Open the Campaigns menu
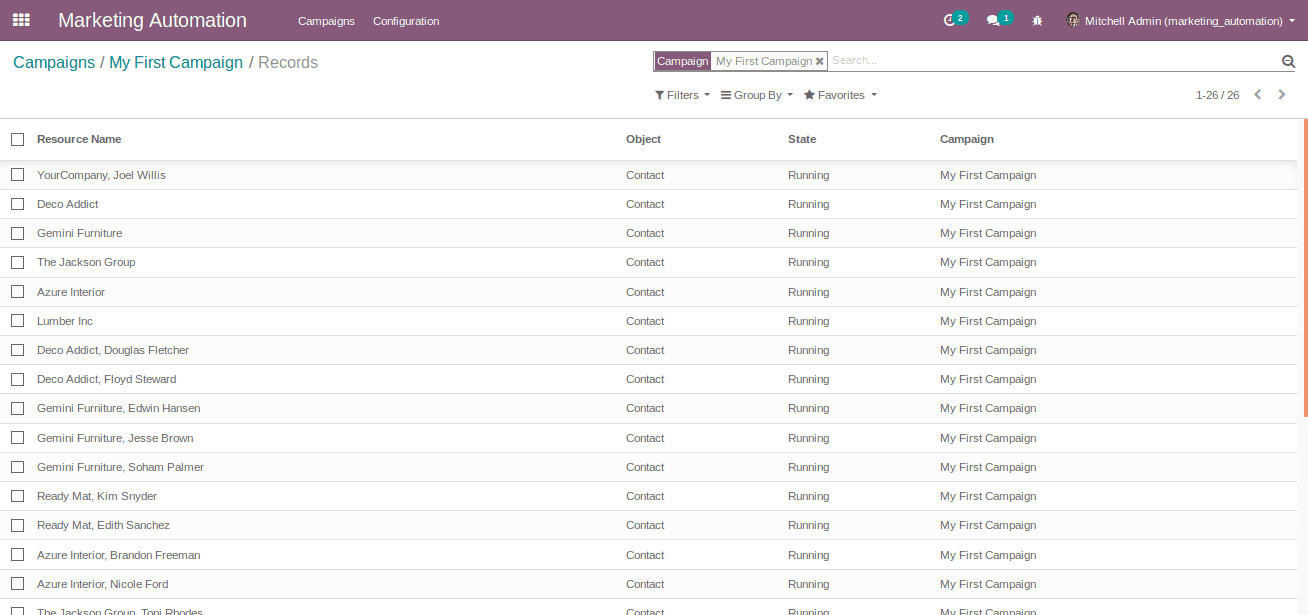The width and height of the screenshot is (1308, 615). point(326,21)
